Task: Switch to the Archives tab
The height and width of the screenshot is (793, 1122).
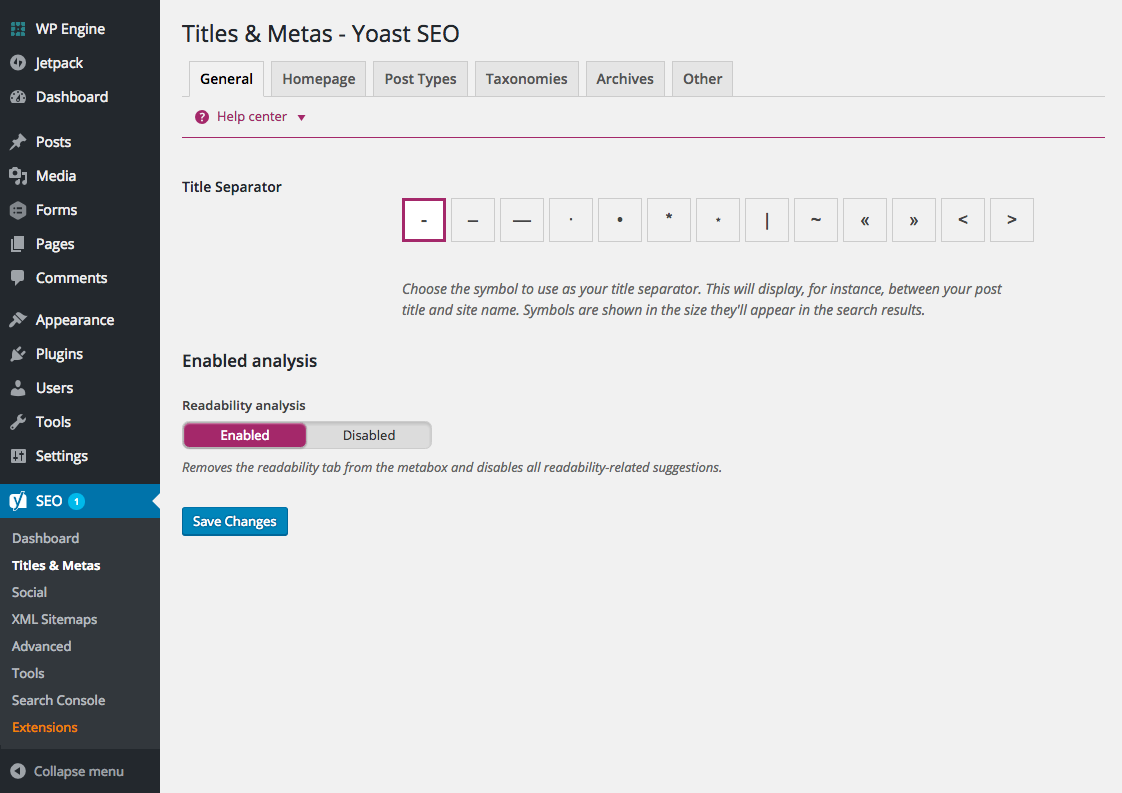Action: pyautogui.click(x=625, y=79)
